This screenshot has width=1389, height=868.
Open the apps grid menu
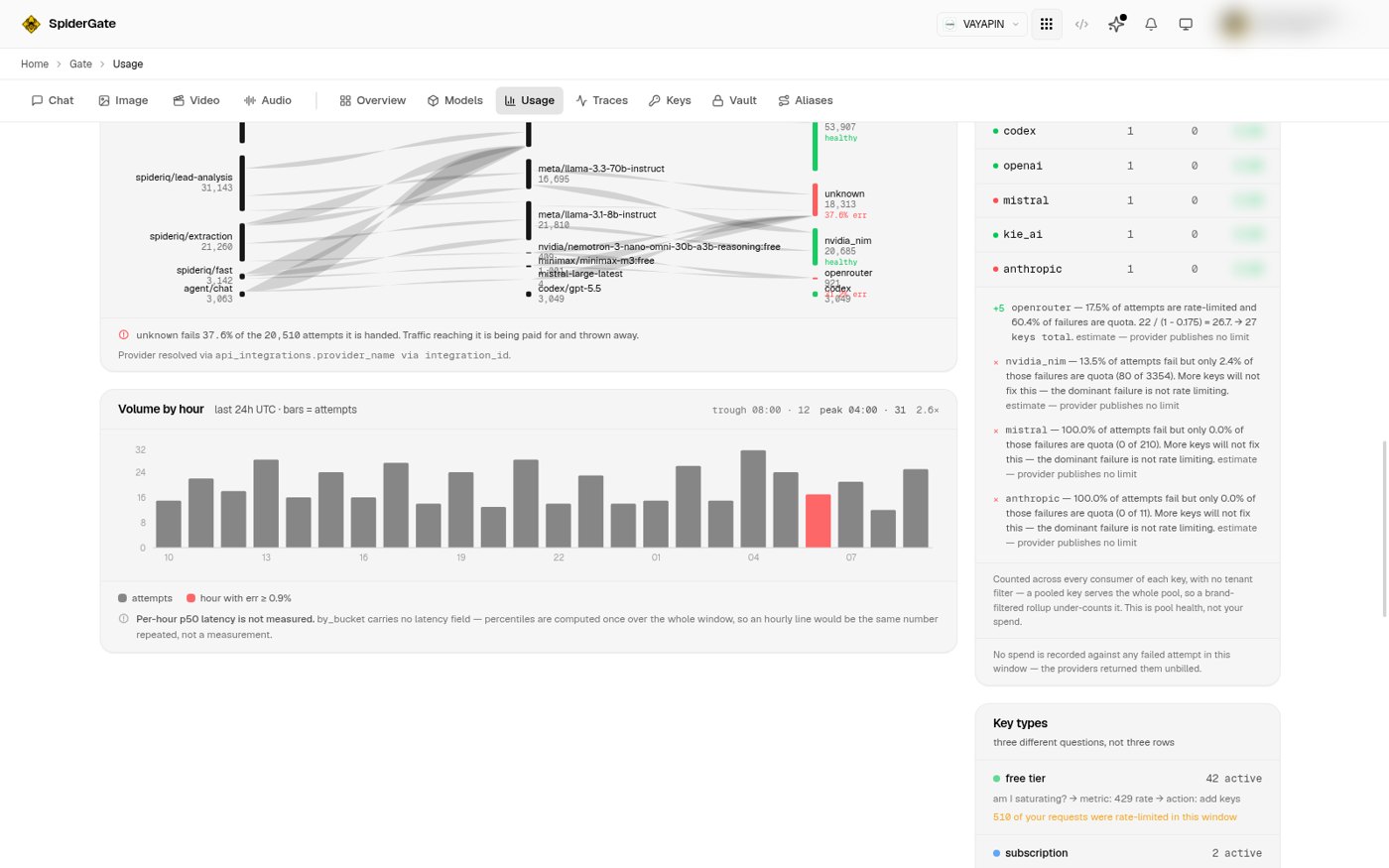coord(1047,24)
